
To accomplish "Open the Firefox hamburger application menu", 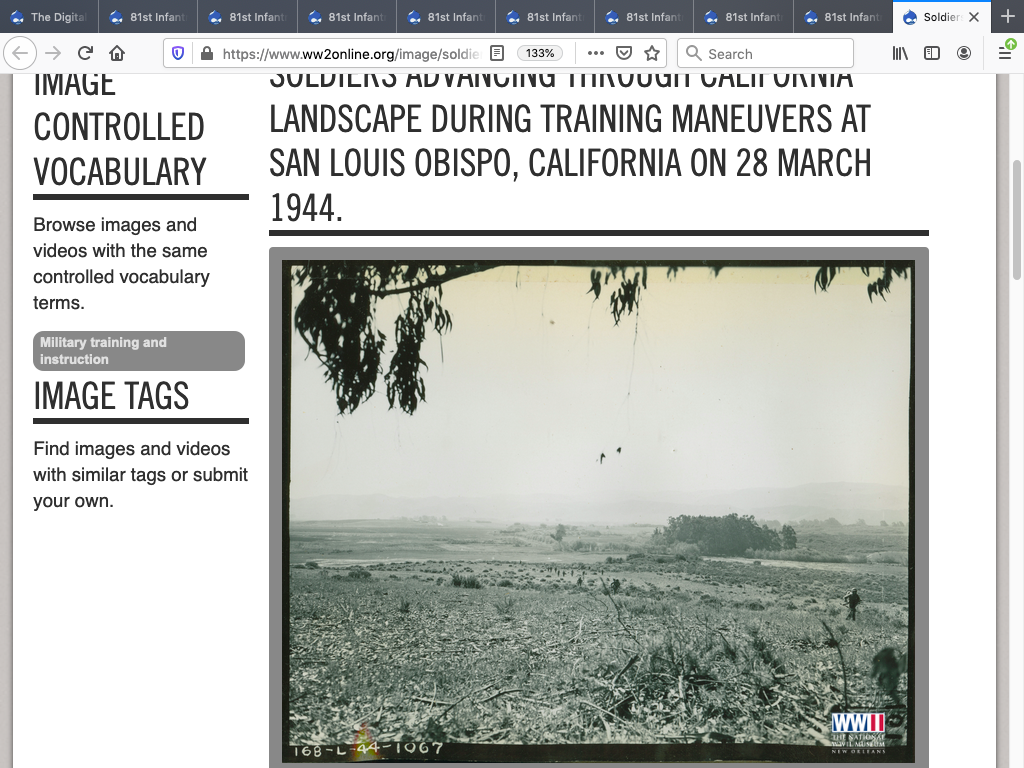I will [1005, 53].
